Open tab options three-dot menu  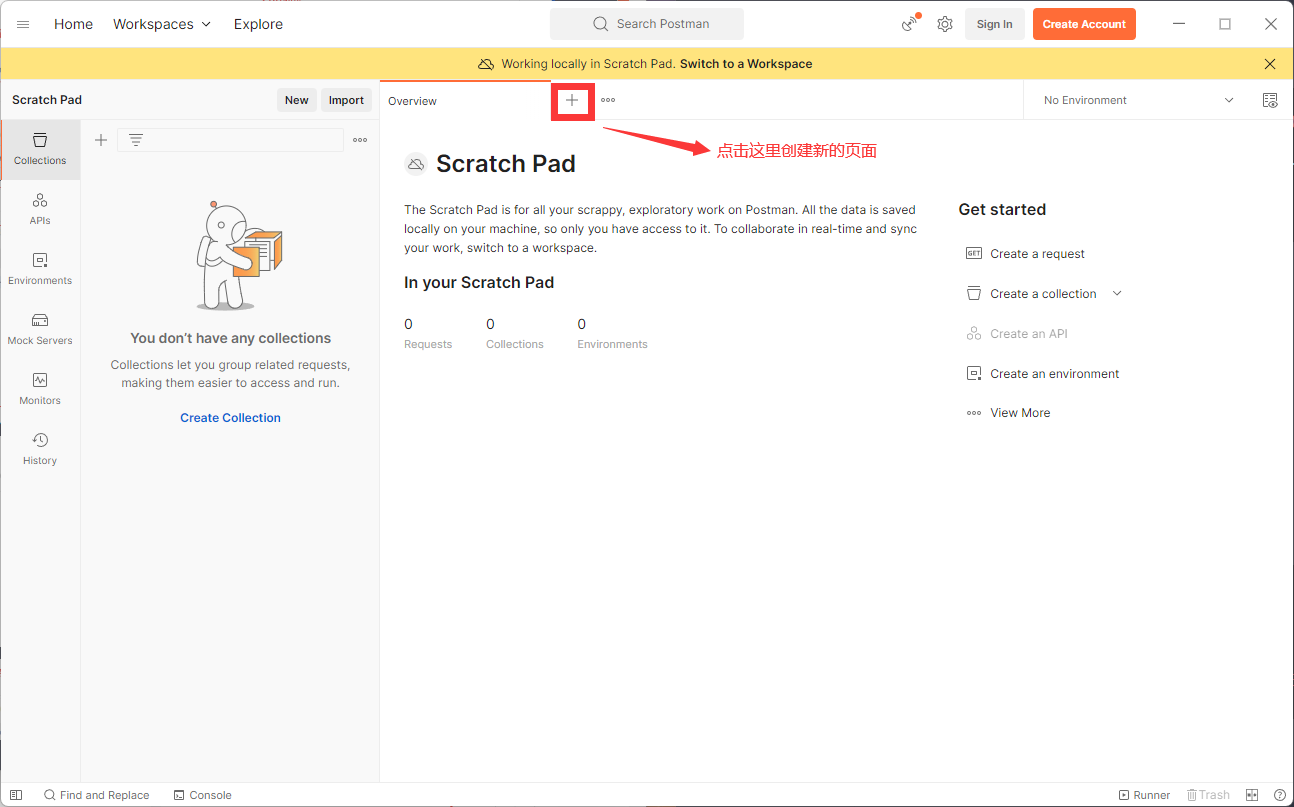[x=608, y=100]
